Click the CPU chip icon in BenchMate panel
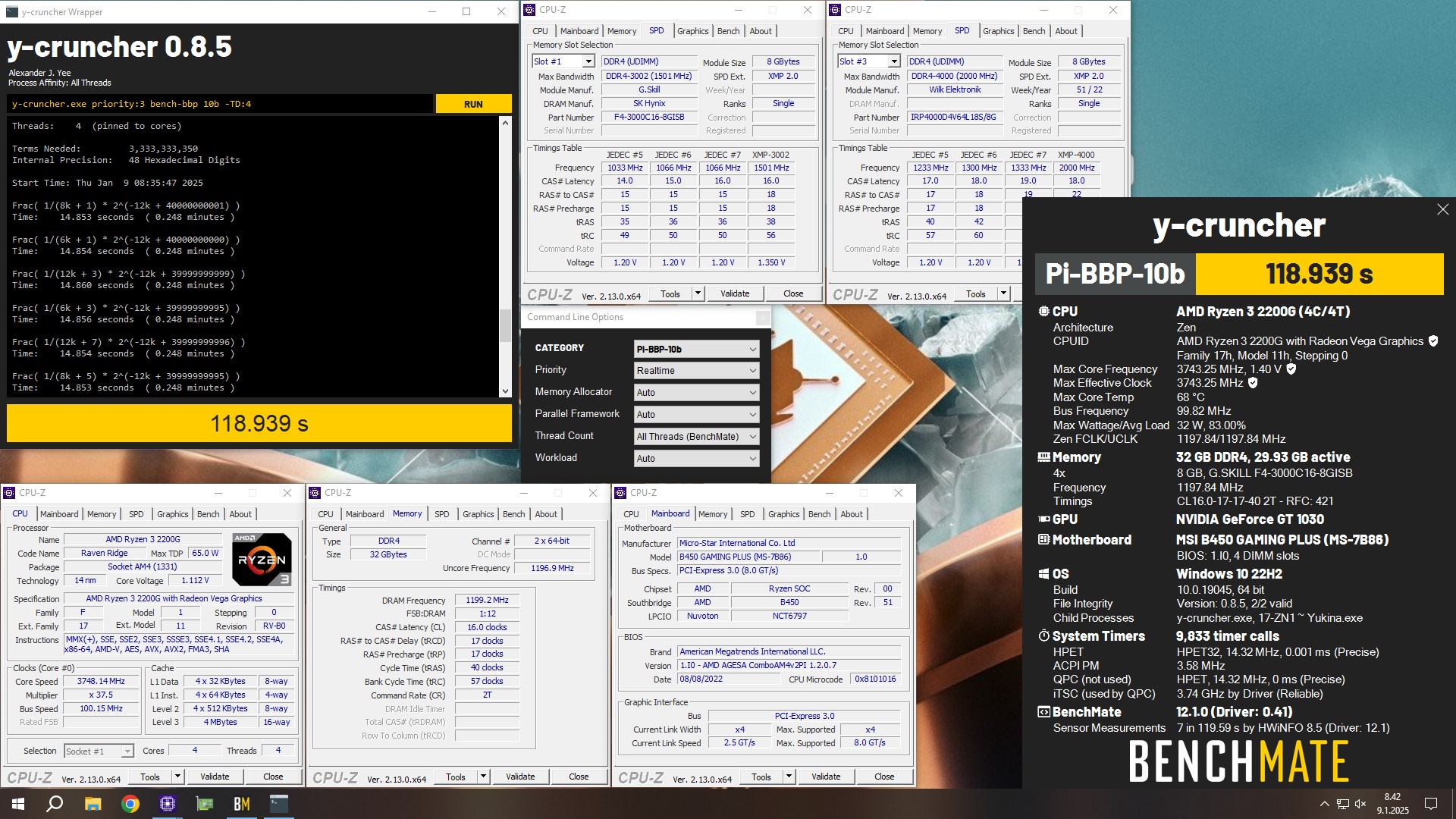1456x819 pixels. pyautogui.click(x=1044, y=312)
